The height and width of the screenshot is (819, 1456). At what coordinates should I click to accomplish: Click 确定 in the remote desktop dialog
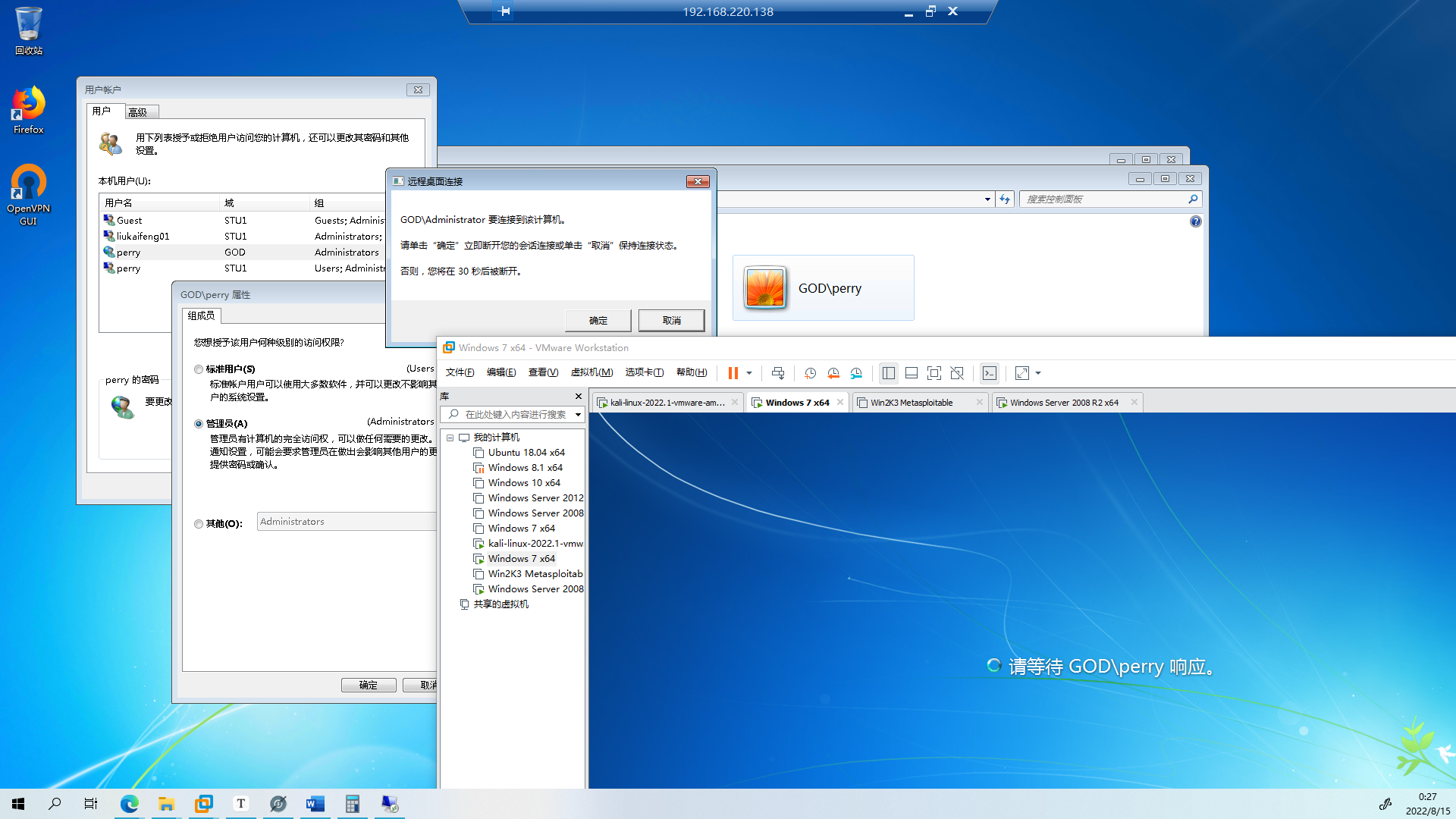pyautogui.click(x=598, y=321)
